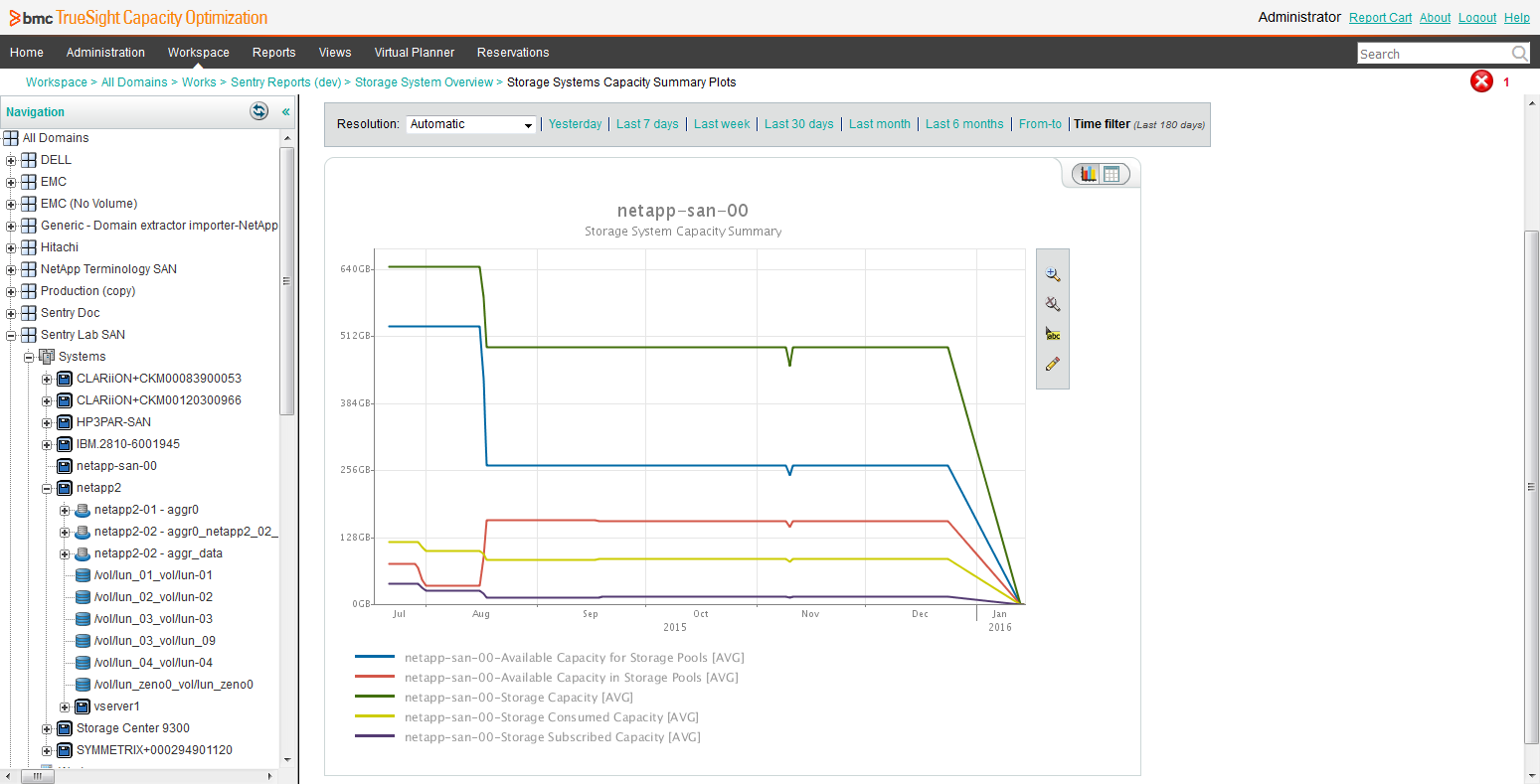The image size is (1540, 784).
Task: Open the Resolution Automatic dropdown
Action: (471, 124)
